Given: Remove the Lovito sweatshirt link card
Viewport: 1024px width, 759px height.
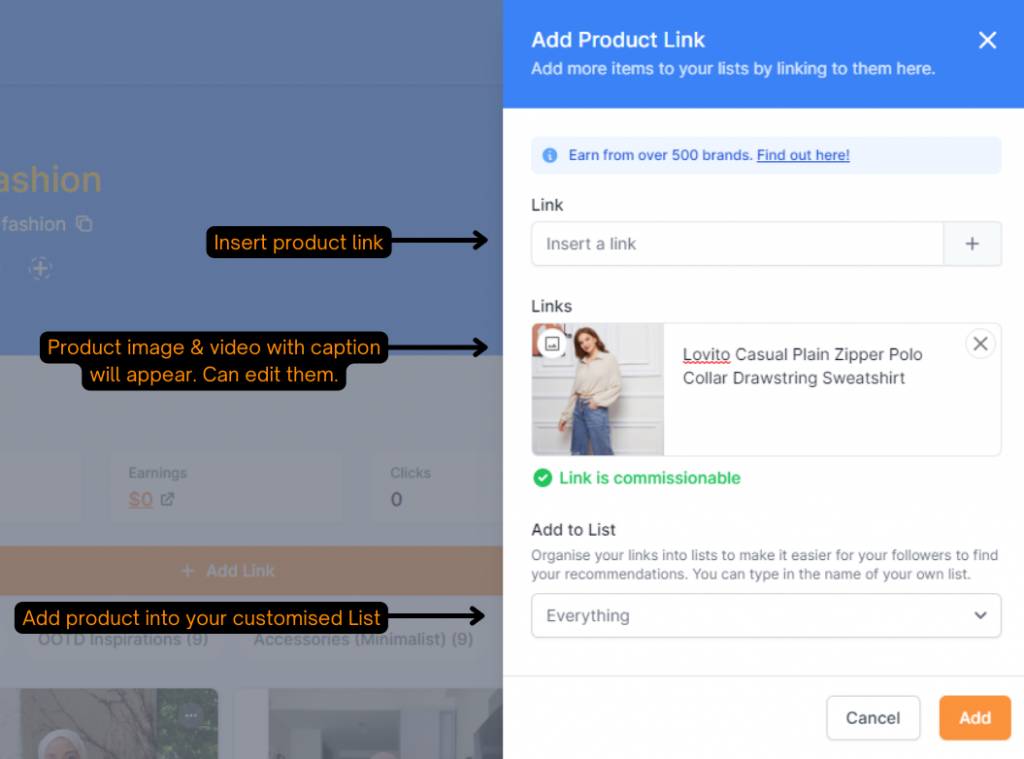Looking at the screenshot, I should point(980,344).
